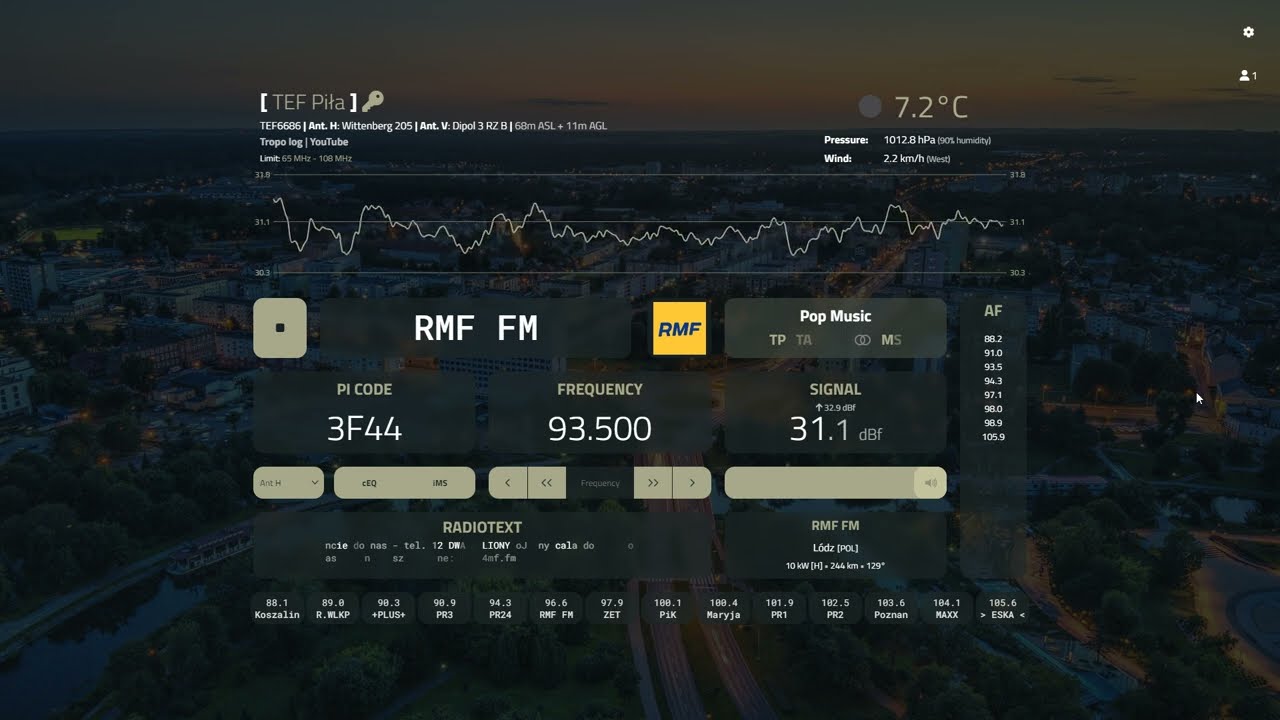Select 97.9 ZET preset

612,609
